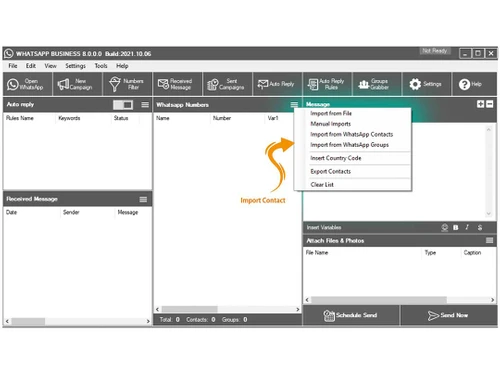500x375 pixels.
Task: Sort by Keywords column header
Action: click(69, 118)
